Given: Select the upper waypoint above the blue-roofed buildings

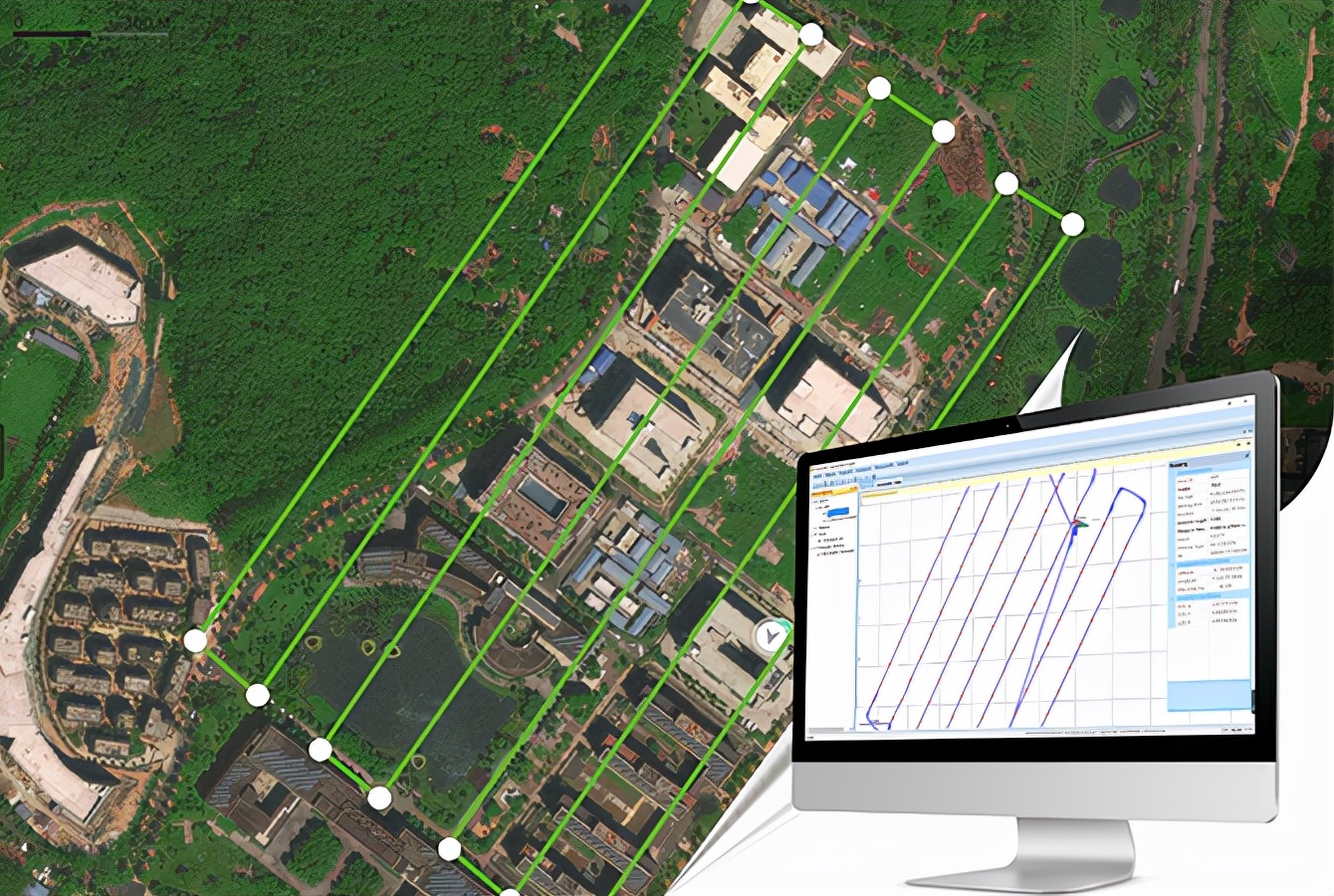Looking at the screenshot, I should (x=878, y=89).
